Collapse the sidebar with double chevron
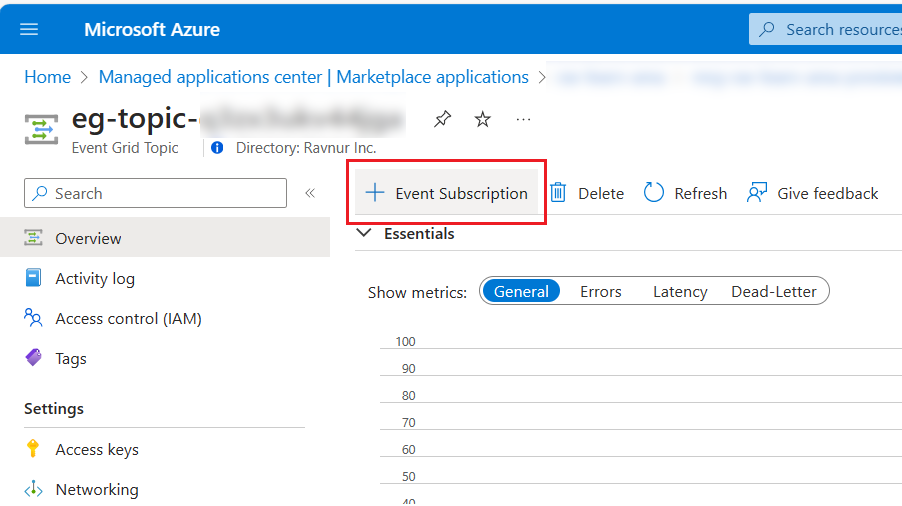902x506 pixels. [310, 193]
